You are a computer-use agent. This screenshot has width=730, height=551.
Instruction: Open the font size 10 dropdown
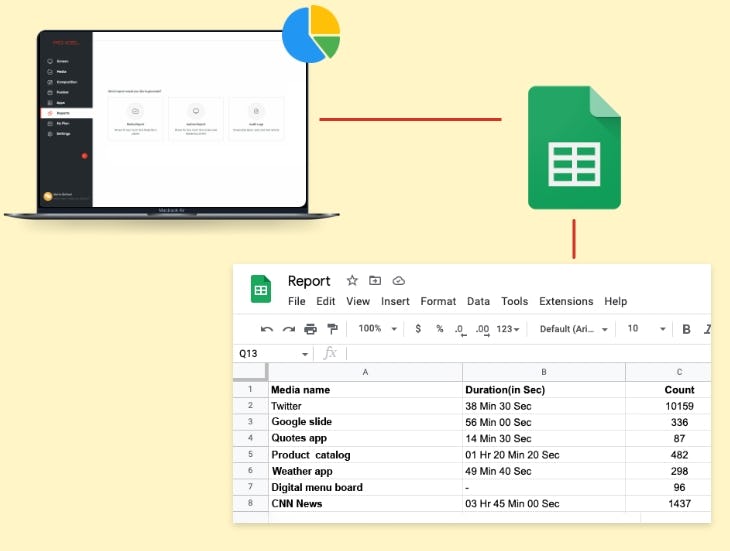click(x=647, y=329)
